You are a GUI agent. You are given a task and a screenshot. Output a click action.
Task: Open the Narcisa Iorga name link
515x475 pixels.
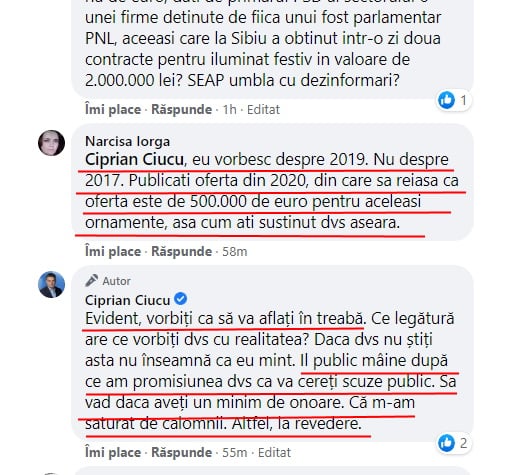tap(127, 141)
